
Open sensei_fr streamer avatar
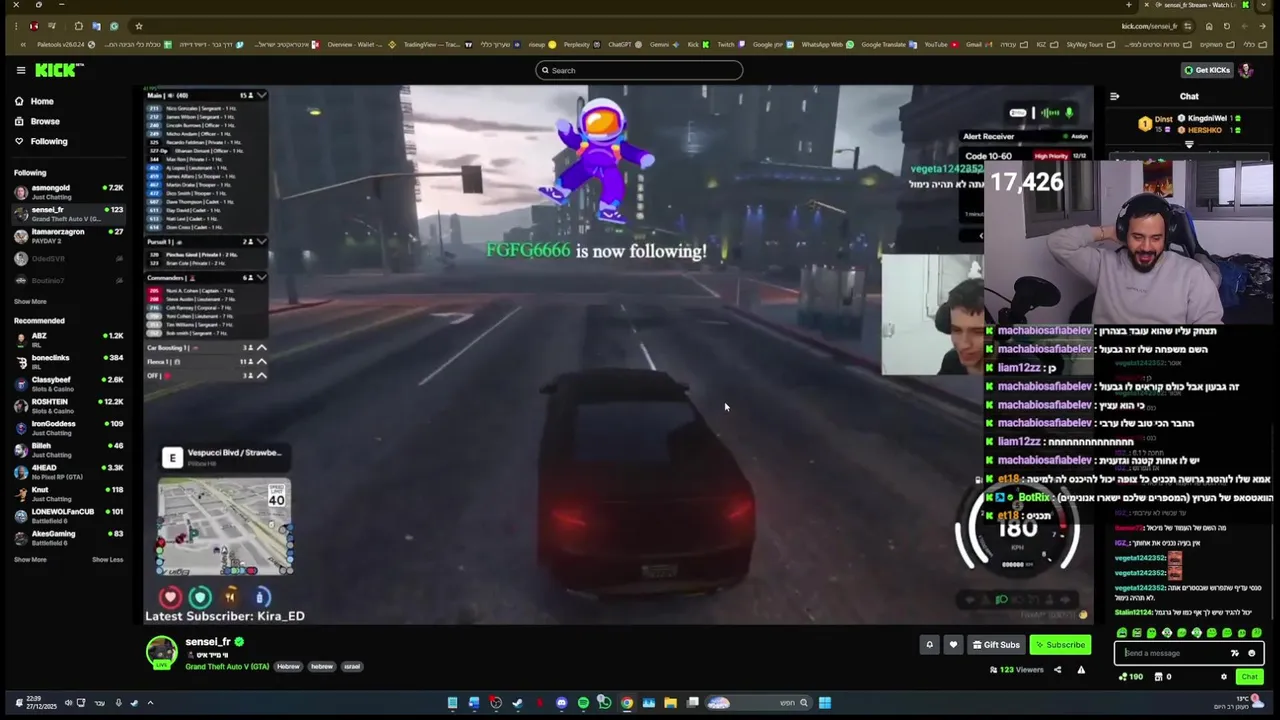161,653
